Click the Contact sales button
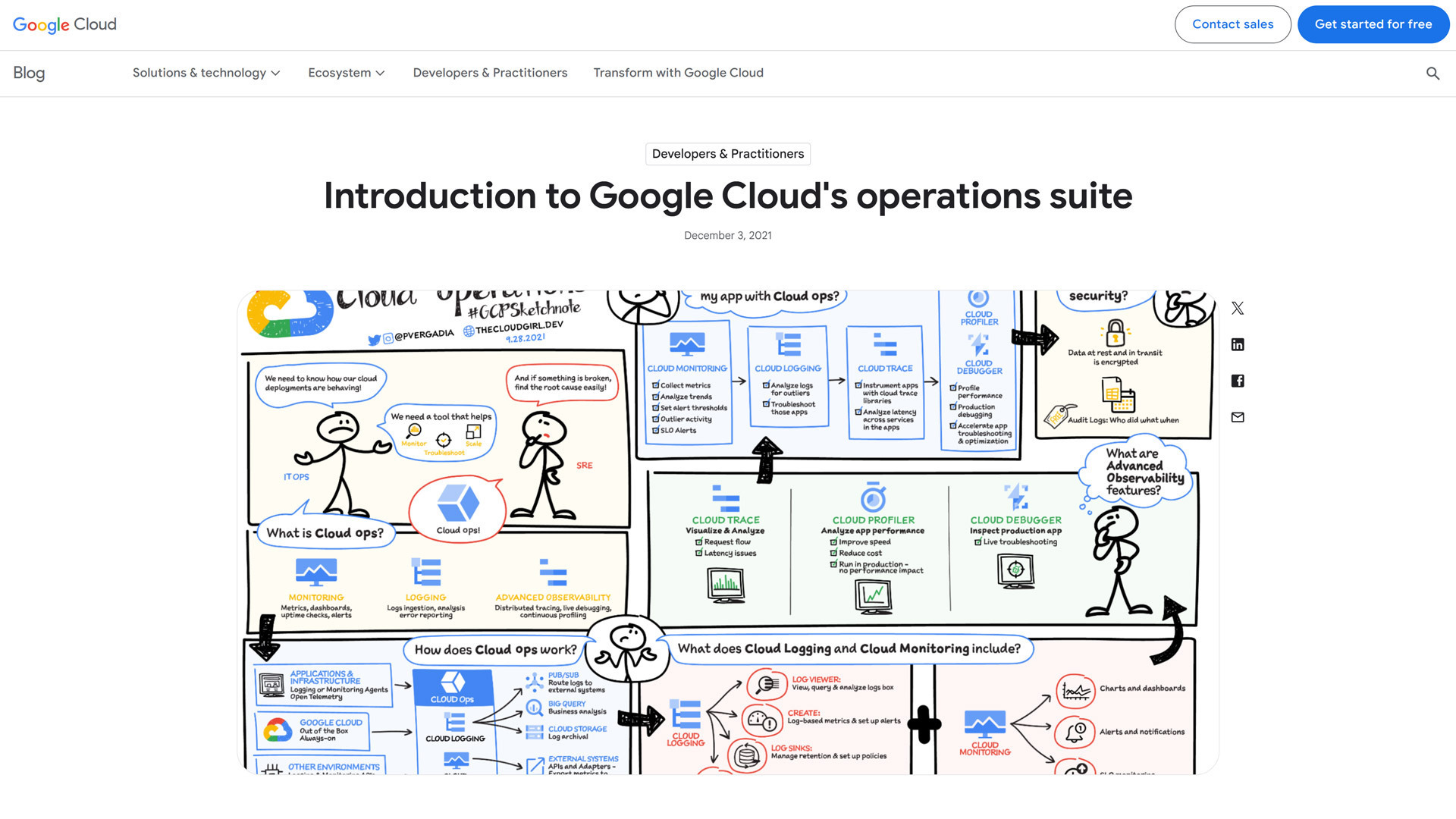The width and height of the screenshot is (1456, 819). pyautogui.click(x=1232, y=24)
